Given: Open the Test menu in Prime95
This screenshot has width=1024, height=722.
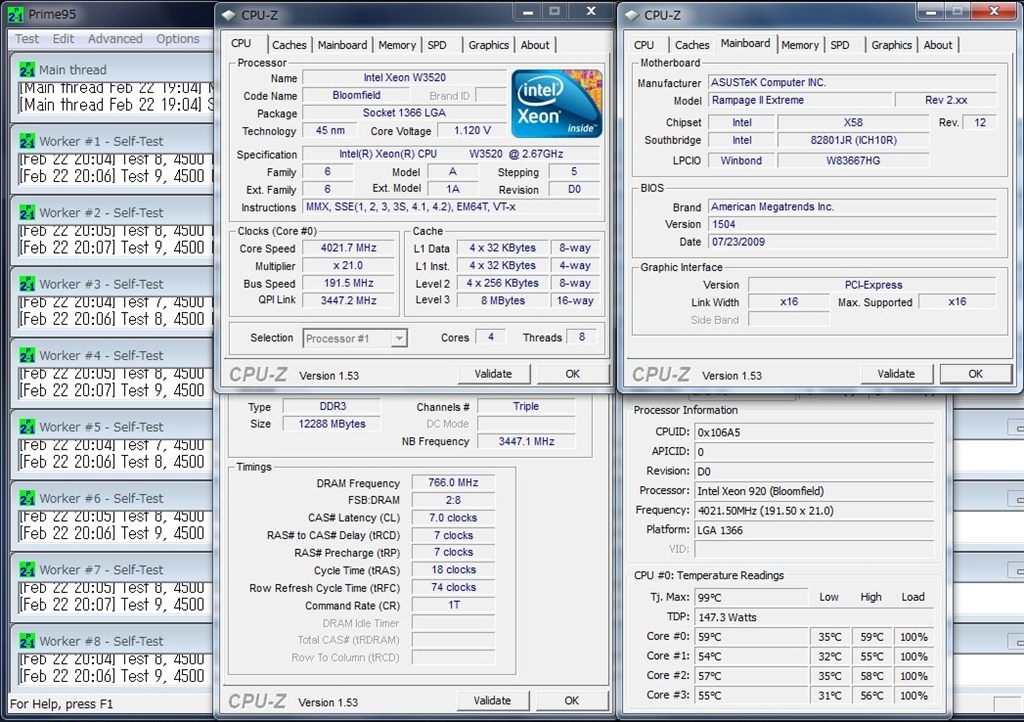Looking at the screenshot, I should pos(27,39).
